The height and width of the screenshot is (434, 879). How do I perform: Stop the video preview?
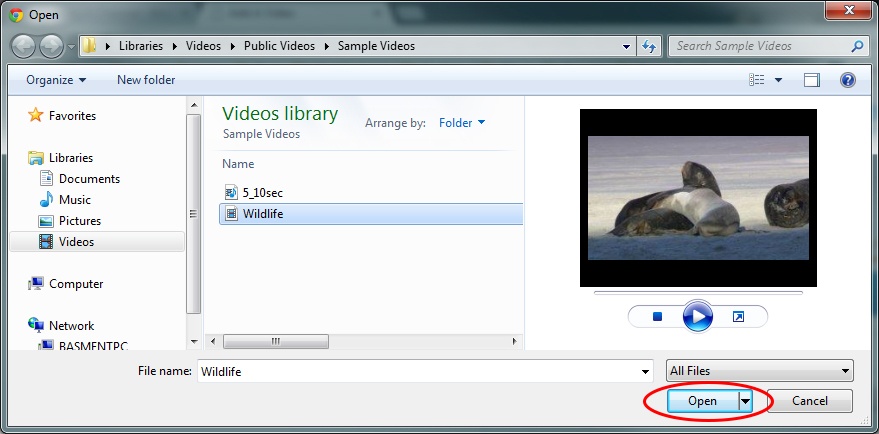[658, 317]
